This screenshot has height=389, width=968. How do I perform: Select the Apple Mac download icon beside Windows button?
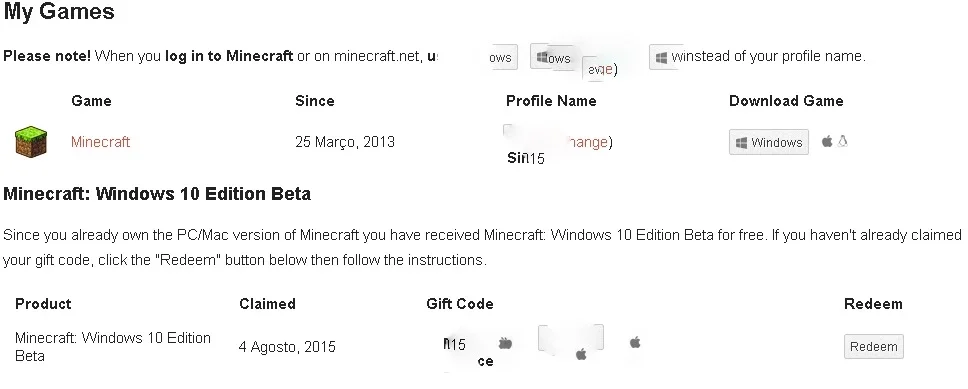click(827, 141)
